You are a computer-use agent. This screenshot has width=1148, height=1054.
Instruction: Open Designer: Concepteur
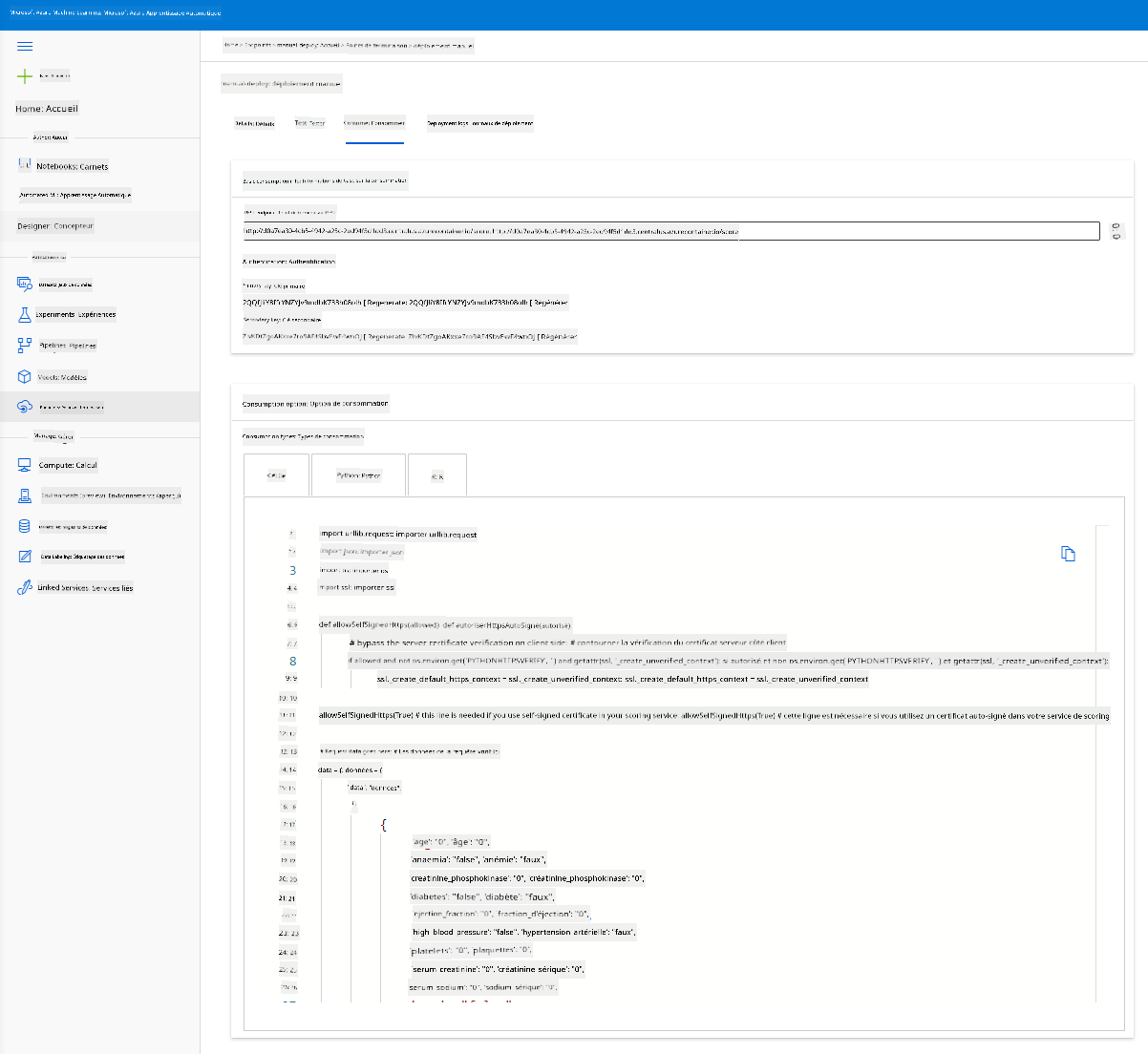pos(55,226)
